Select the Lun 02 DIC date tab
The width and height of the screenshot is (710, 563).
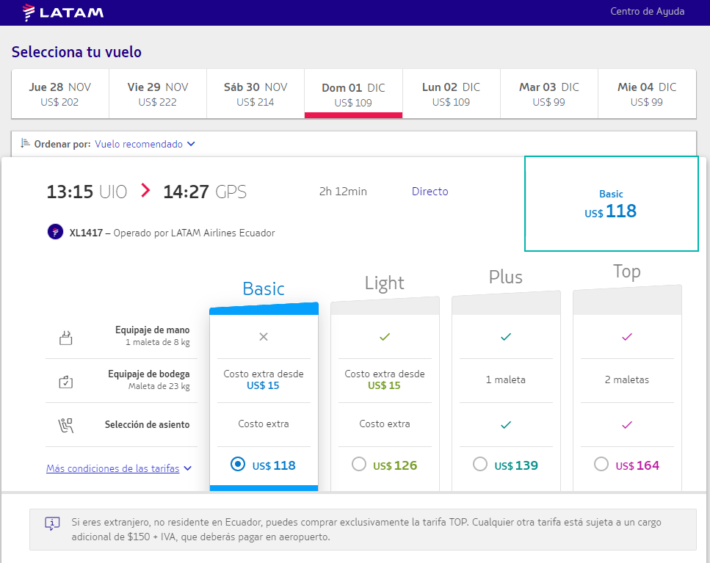click(451, 94)
